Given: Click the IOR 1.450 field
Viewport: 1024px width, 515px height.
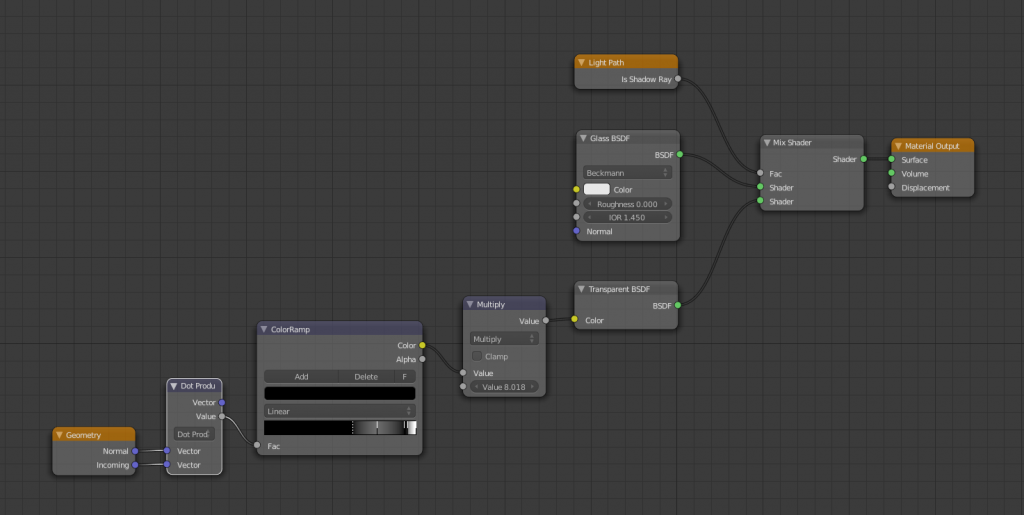Looking at the screenshot, I should [627, 217].
